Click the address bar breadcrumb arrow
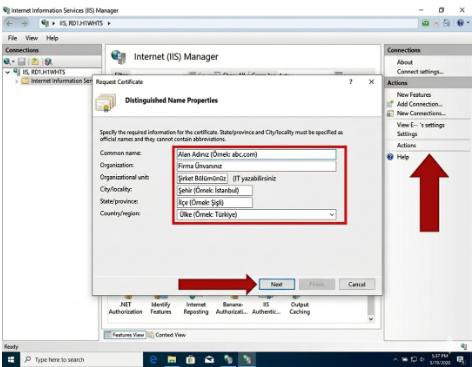Viewport: 472px width, 367px height. [x=109, y=23]
